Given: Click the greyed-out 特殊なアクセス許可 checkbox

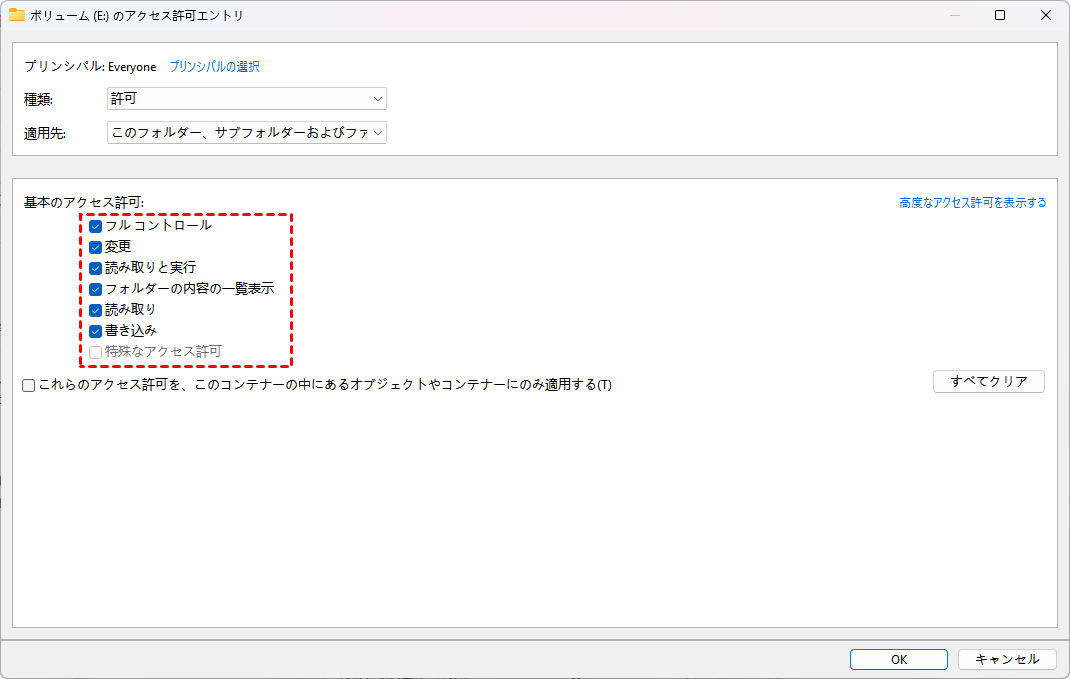Looking at the screenshot, I should [96, 352].
